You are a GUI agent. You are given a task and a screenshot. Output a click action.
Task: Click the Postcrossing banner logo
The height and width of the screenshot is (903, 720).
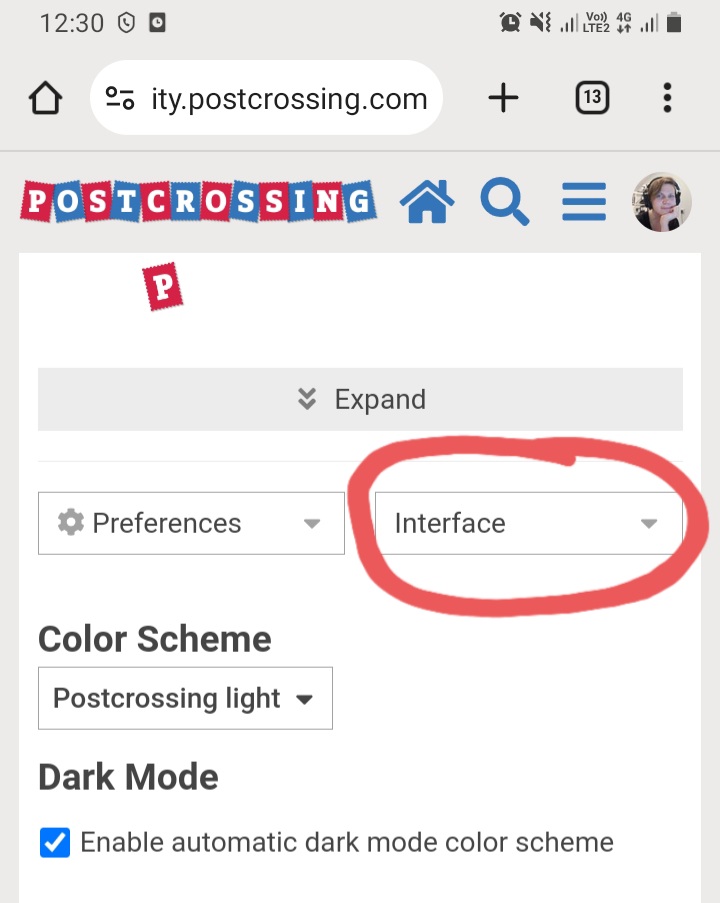point(198,202)
